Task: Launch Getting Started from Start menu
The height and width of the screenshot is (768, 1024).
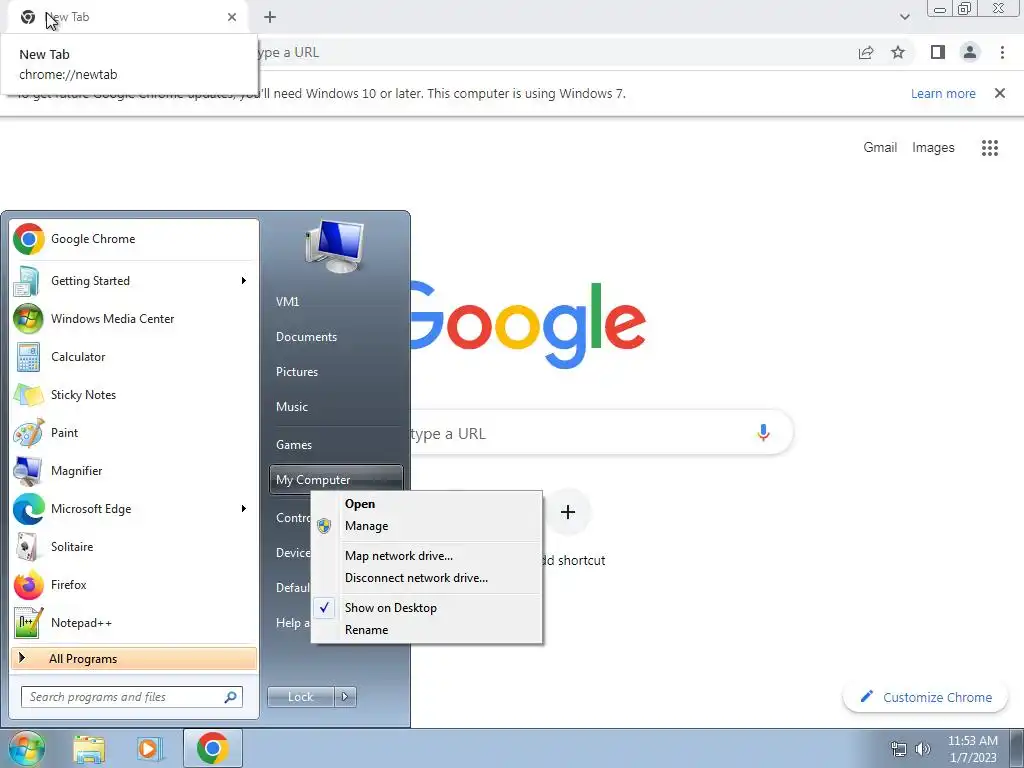Action: pyautogui.click(x=134, y=281)
